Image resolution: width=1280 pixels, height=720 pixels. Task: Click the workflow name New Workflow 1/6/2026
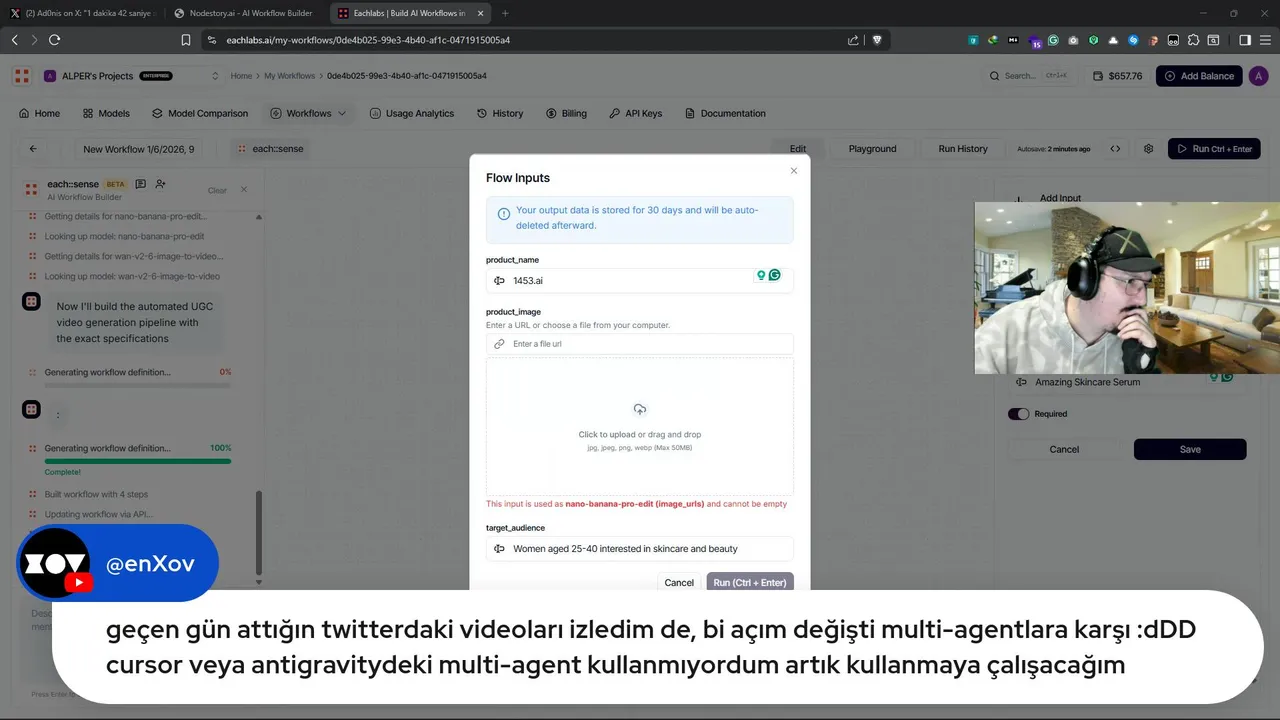pos(139,149)
